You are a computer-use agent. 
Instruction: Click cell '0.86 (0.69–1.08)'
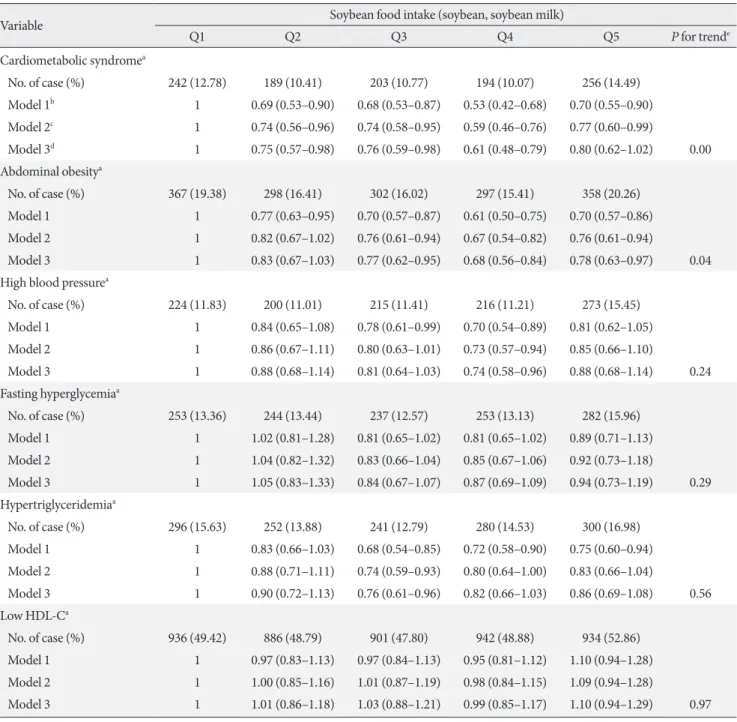[611, 594]
